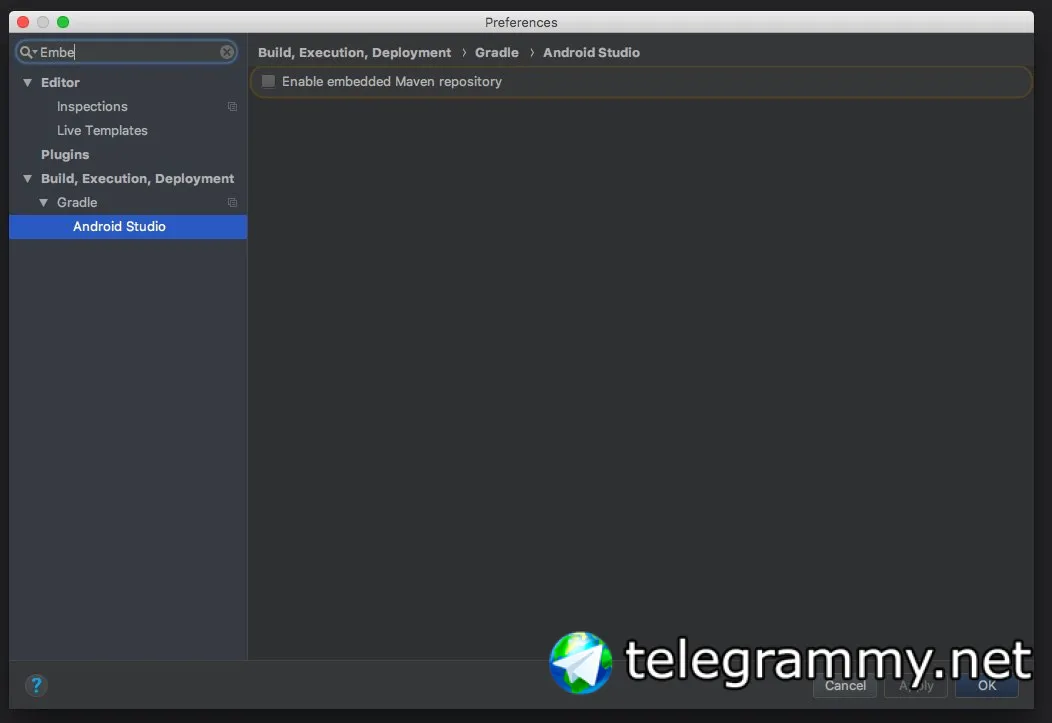
Task: Click the project-level icon beside Gradle
Action: click(x=232, y=203)
